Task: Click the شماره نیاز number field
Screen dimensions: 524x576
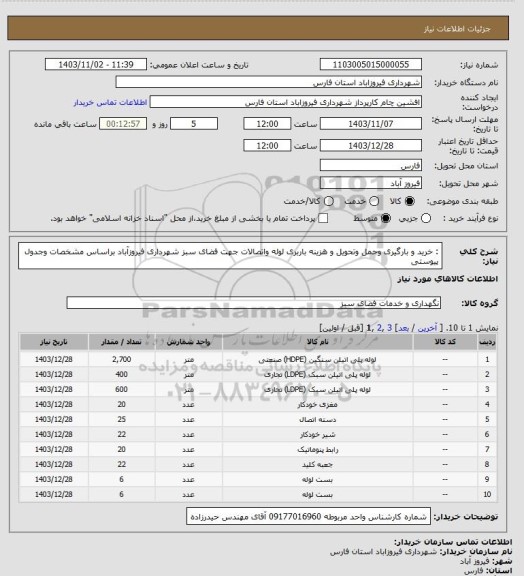Action: tap(370, 64)
